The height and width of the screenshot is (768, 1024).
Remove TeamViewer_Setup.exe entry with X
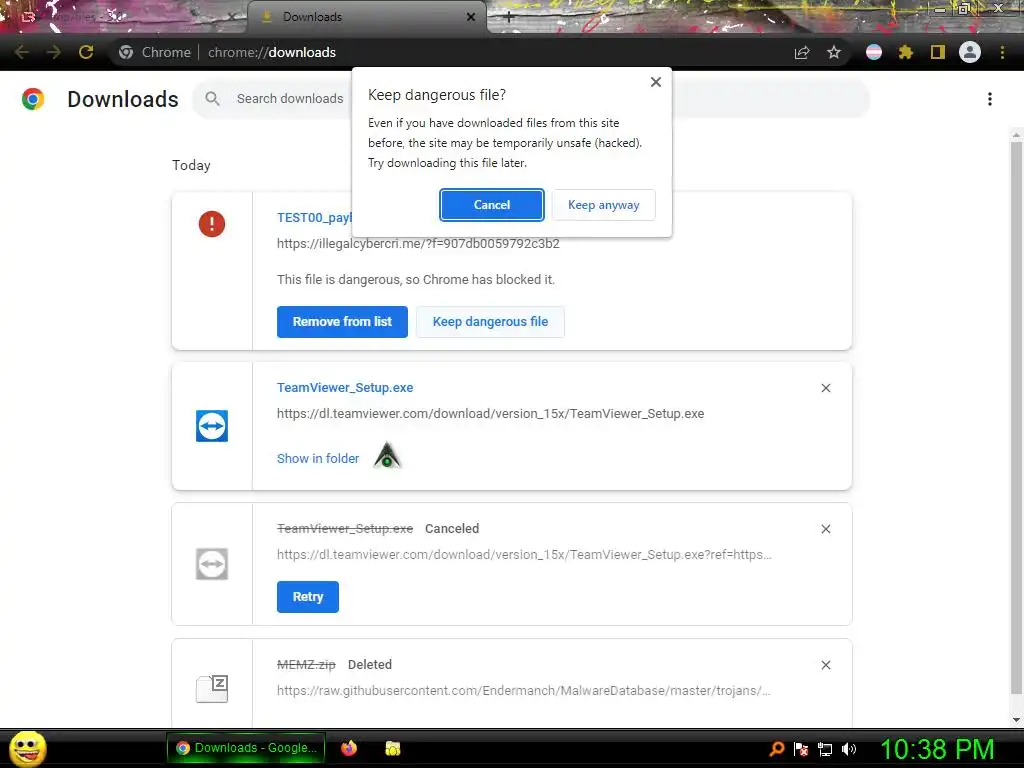(825, 388)
